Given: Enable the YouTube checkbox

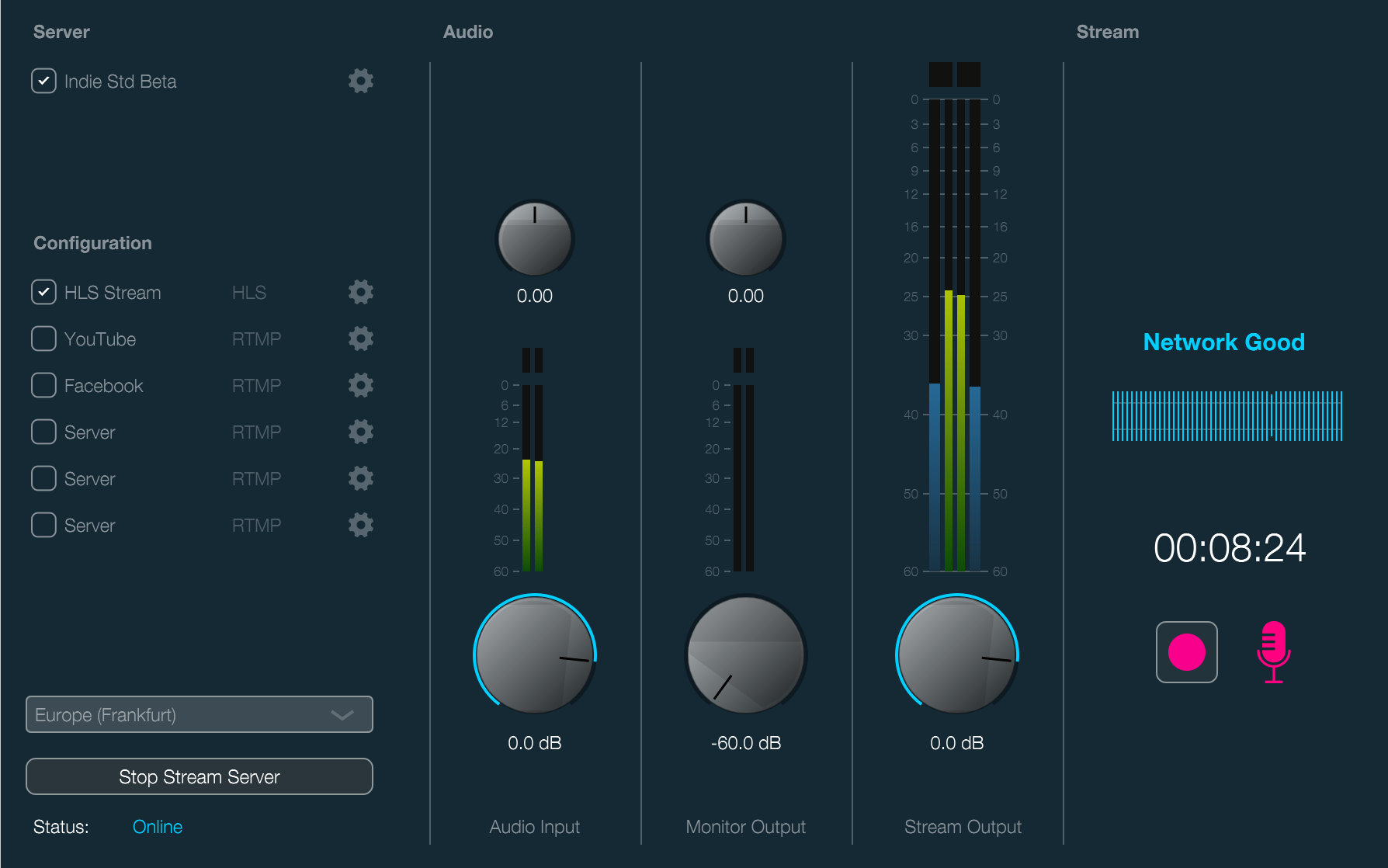Looking at the screenshot, I should pos(43,339).
